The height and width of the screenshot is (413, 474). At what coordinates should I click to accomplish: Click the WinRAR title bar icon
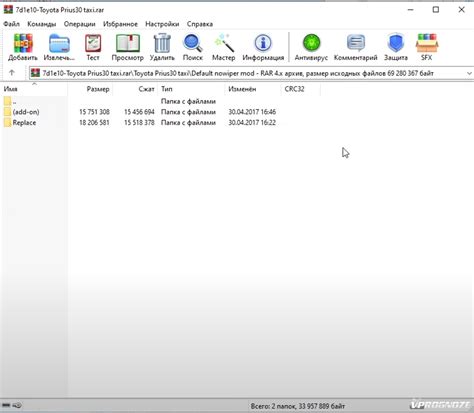coord(8,10)
